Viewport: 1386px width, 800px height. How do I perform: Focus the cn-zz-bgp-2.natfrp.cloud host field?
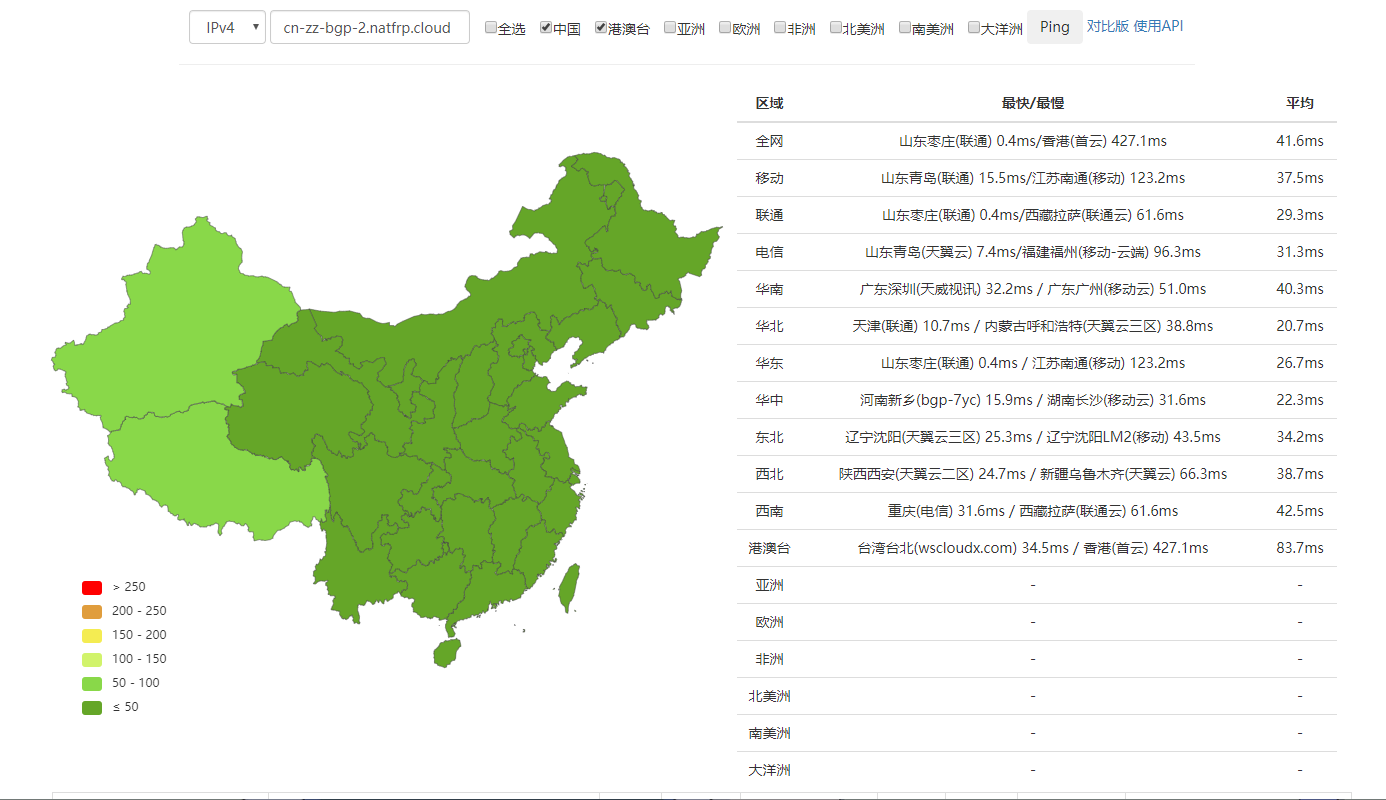pos(370,27)
